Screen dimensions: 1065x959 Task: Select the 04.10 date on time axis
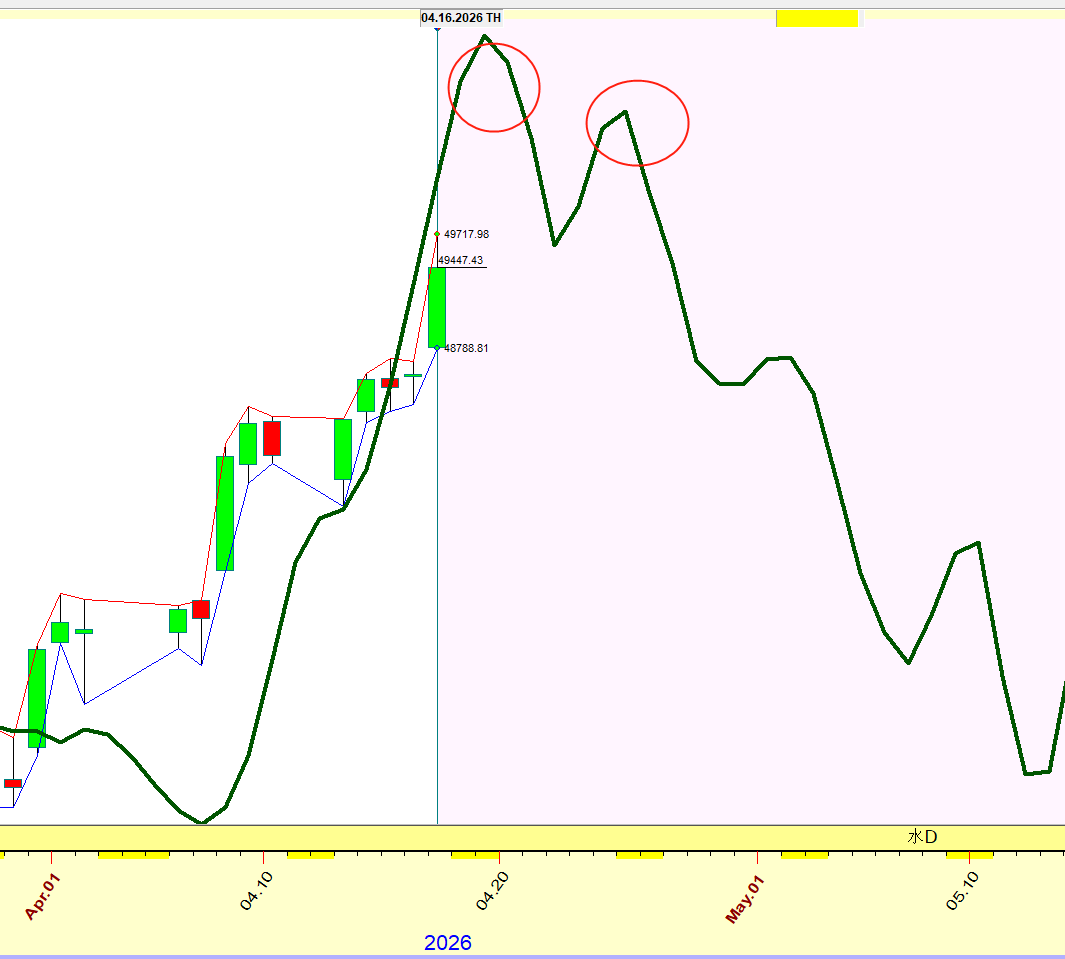coord(255,890)
